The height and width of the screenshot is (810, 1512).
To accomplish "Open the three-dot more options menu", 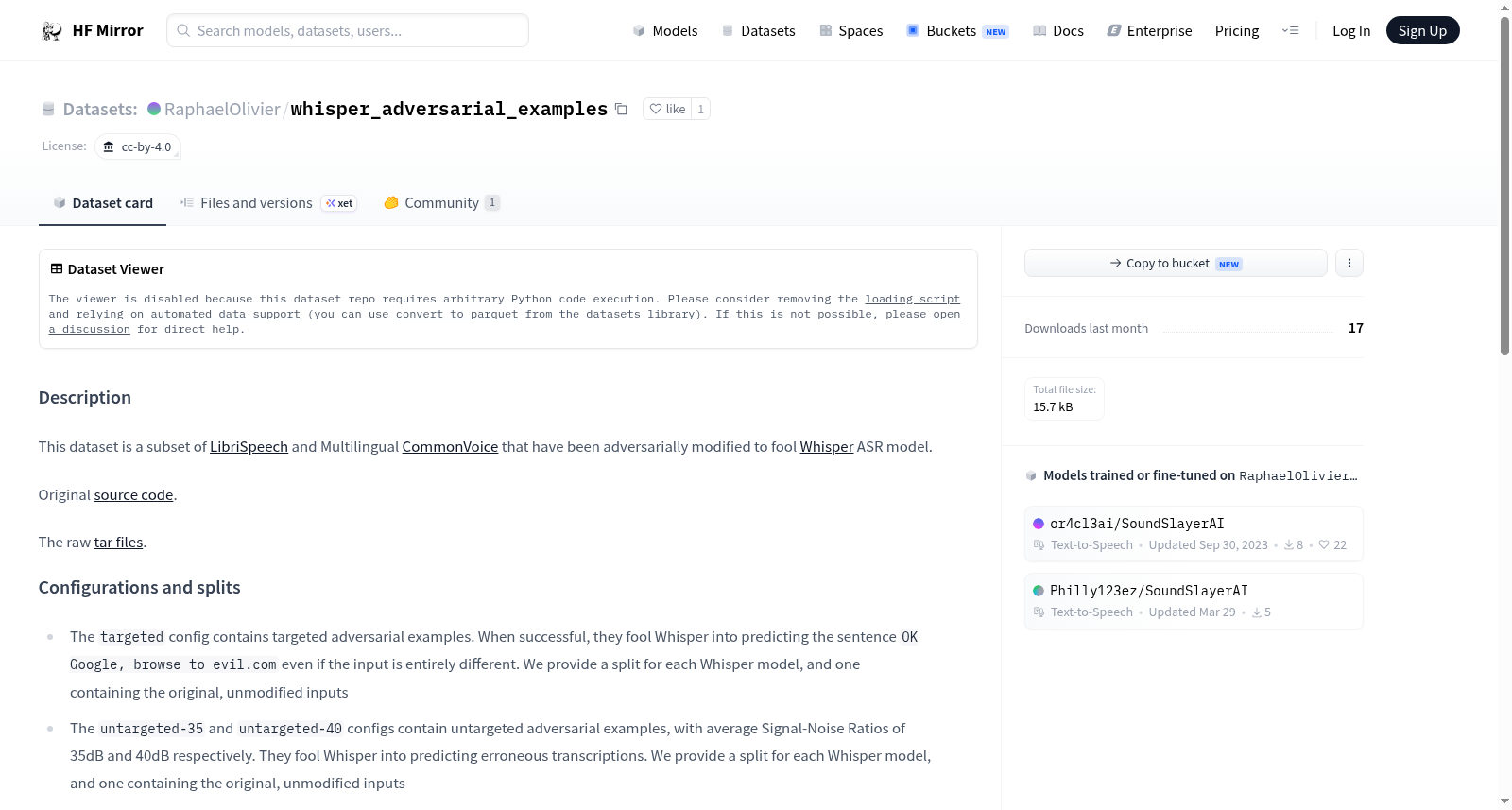I will click(1349, 263).
